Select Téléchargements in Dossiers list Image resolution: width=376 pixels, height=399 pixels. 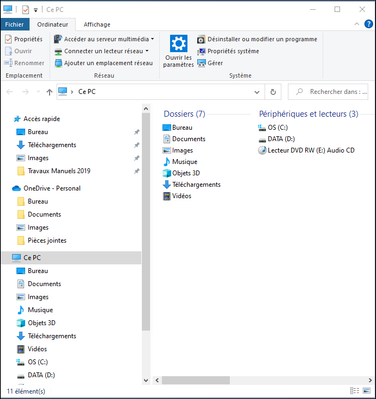pyautogui.click(x=192, y=185)
